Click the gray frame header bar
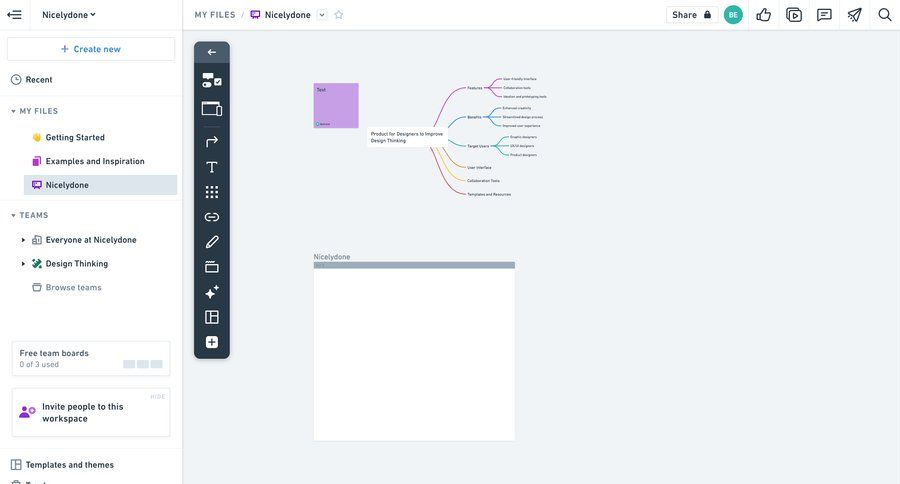 [x=414, y=265]
